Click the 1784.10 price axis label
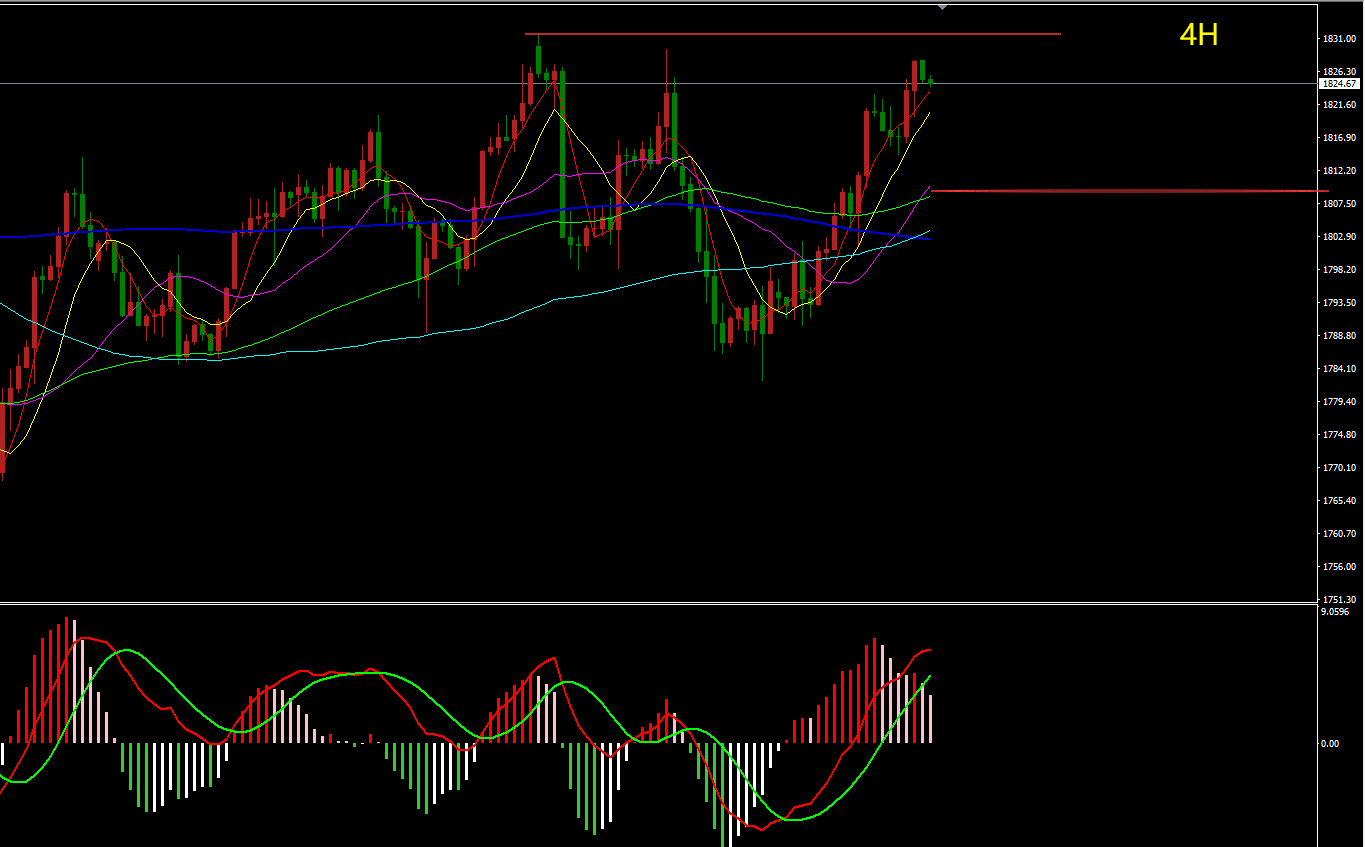 point(1339,369)
